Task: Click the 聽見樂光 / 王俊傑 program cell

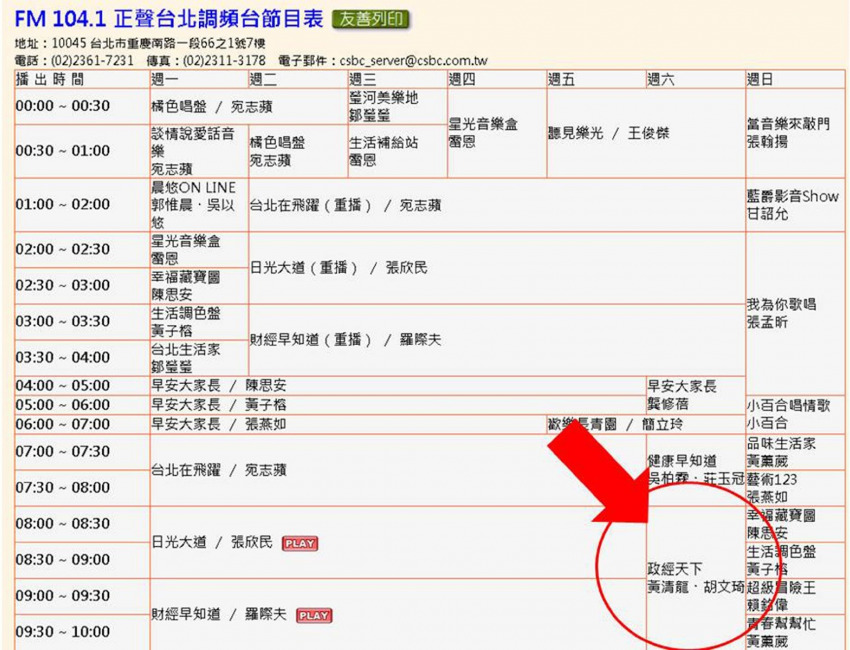Action: [607, 133]
